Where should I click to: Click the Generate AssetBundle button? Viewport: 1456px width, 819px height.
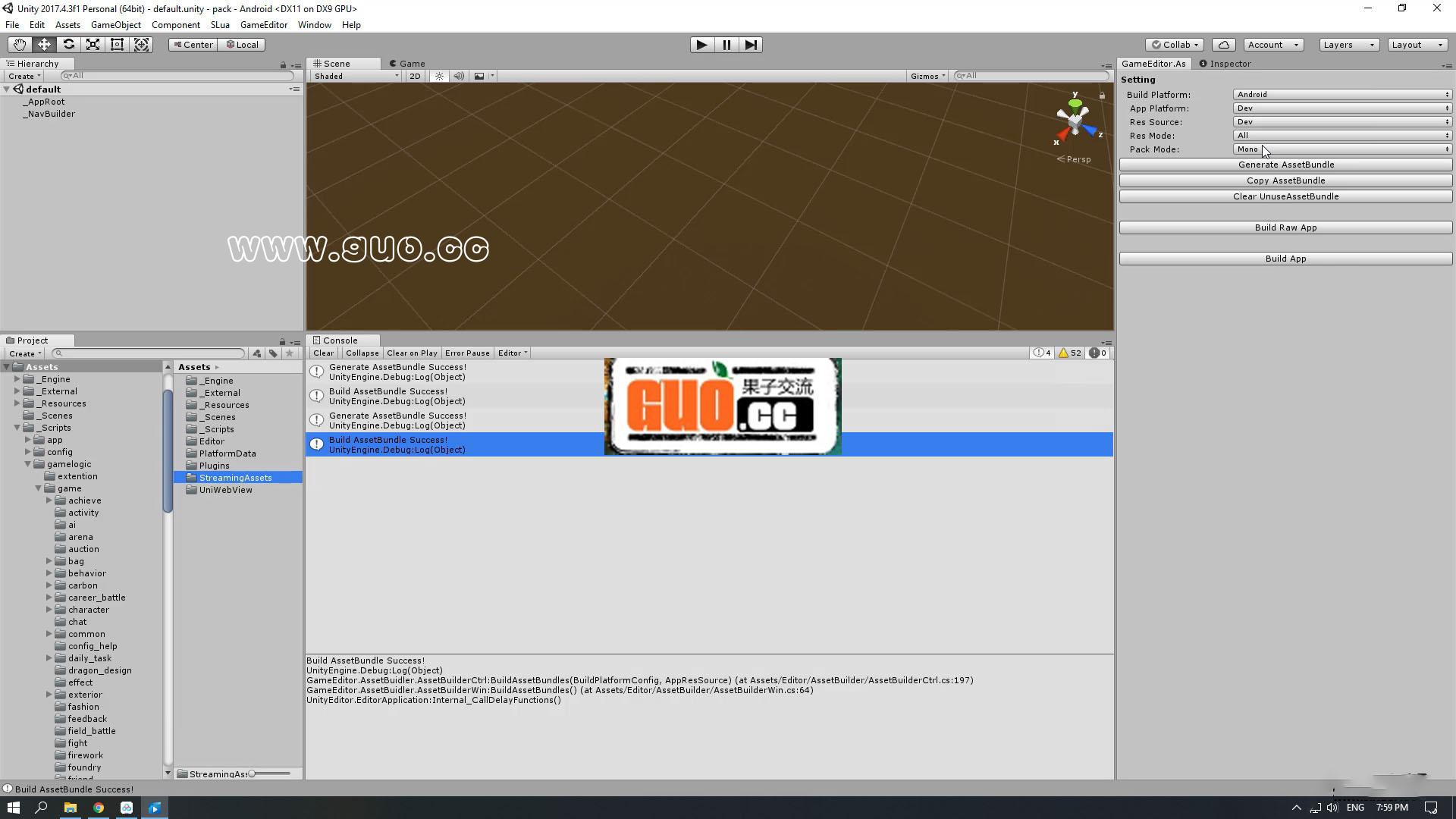1285,165
